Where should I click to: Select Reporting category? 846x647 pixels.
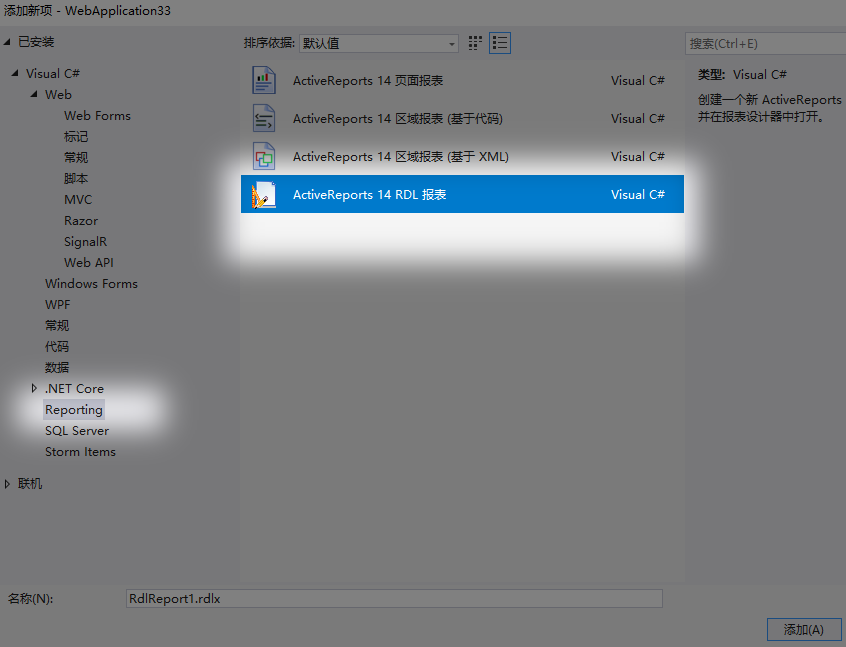tap(74, 410)
